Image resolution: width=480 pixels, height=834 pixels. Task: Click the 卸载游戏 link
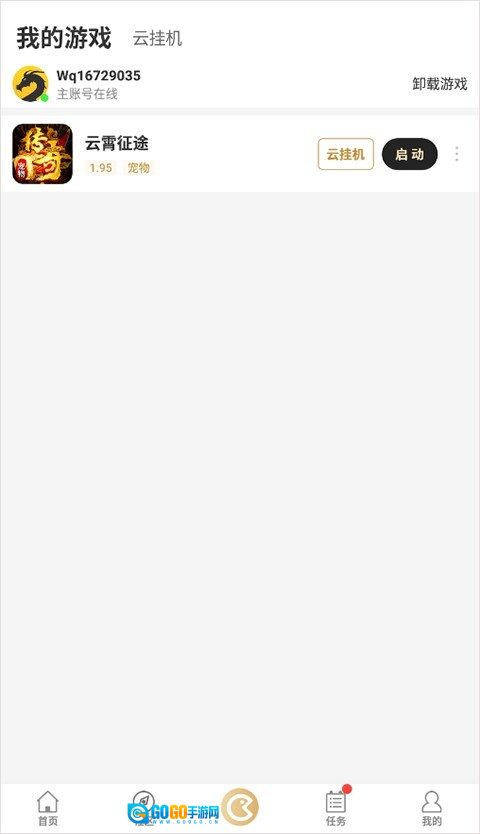pos(440,84)
